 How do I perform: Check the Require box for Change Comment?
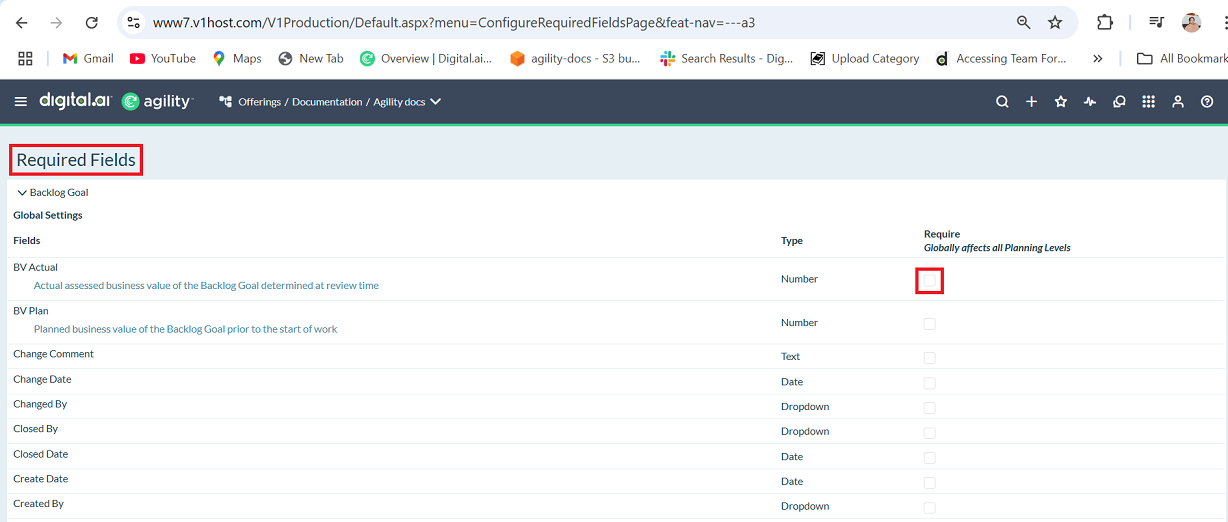pos(929,358)
